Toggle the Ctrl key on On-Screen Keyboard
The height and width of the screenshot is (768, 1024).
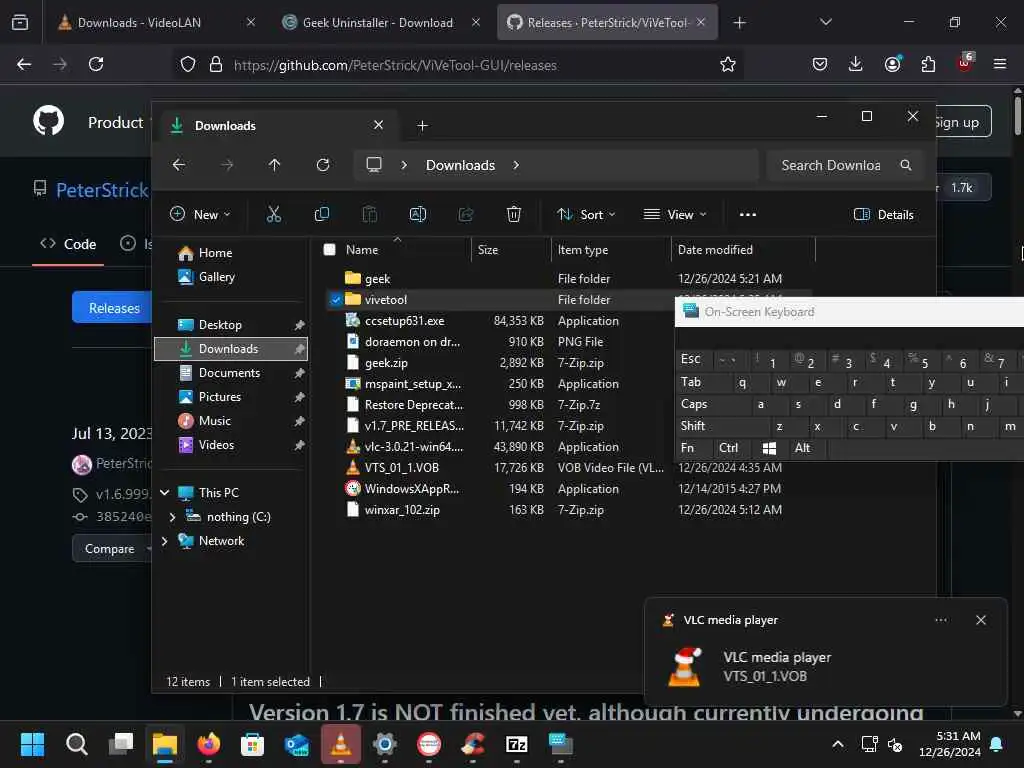click(729, 448)
